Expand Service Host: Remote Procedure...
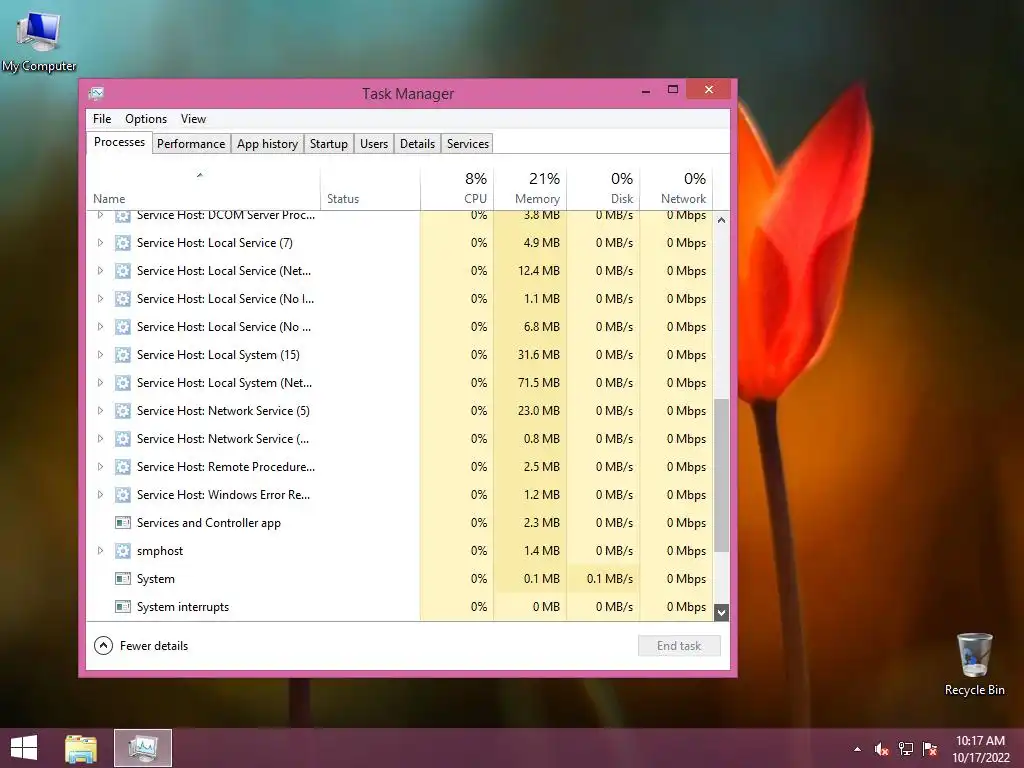Screen dimensions: 1024x768 pyautogui.click(x=100, y=467)
